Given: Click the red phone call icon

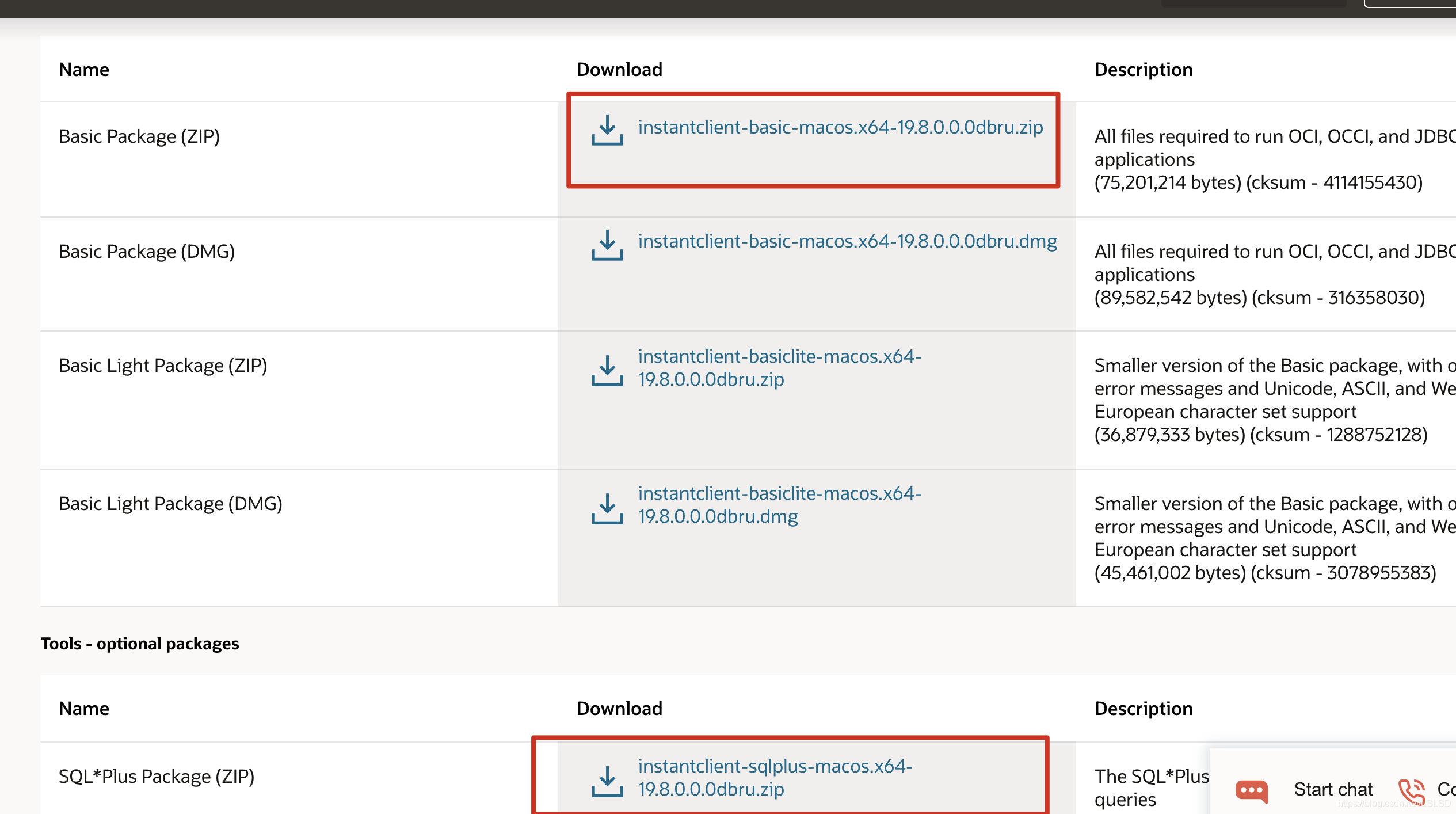Looking at the screenshot, I should click(1411, 792).
